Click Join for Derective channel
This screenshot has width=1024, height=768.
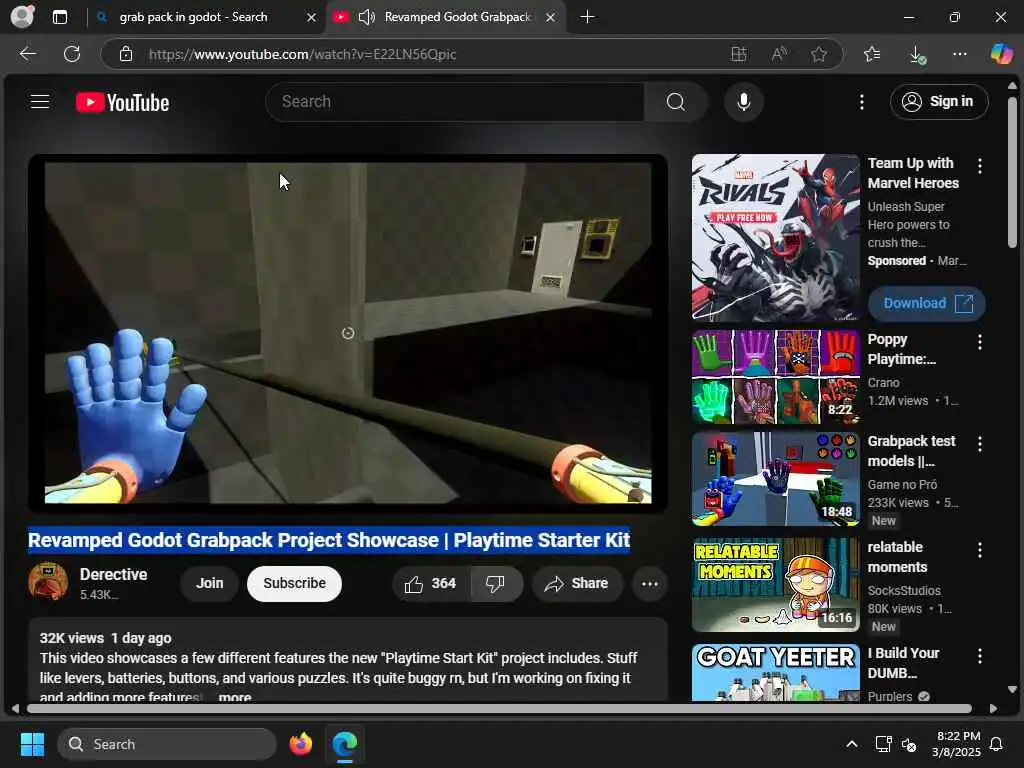tap(210, 583)
